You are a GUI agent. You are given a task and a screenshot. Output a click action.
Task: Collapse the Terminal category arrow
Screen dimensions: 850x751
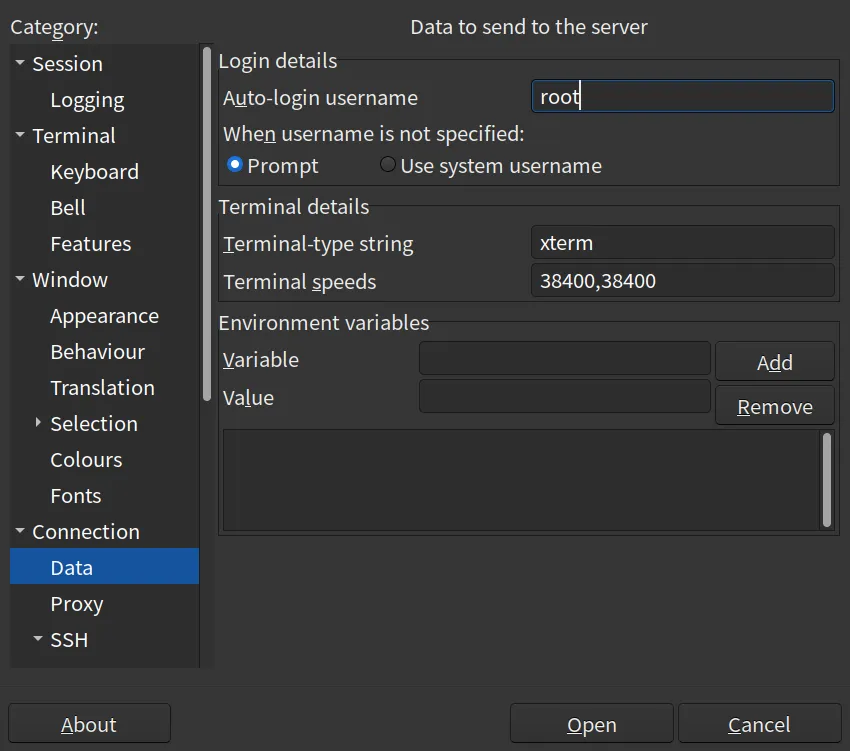[x=20, y=136]
